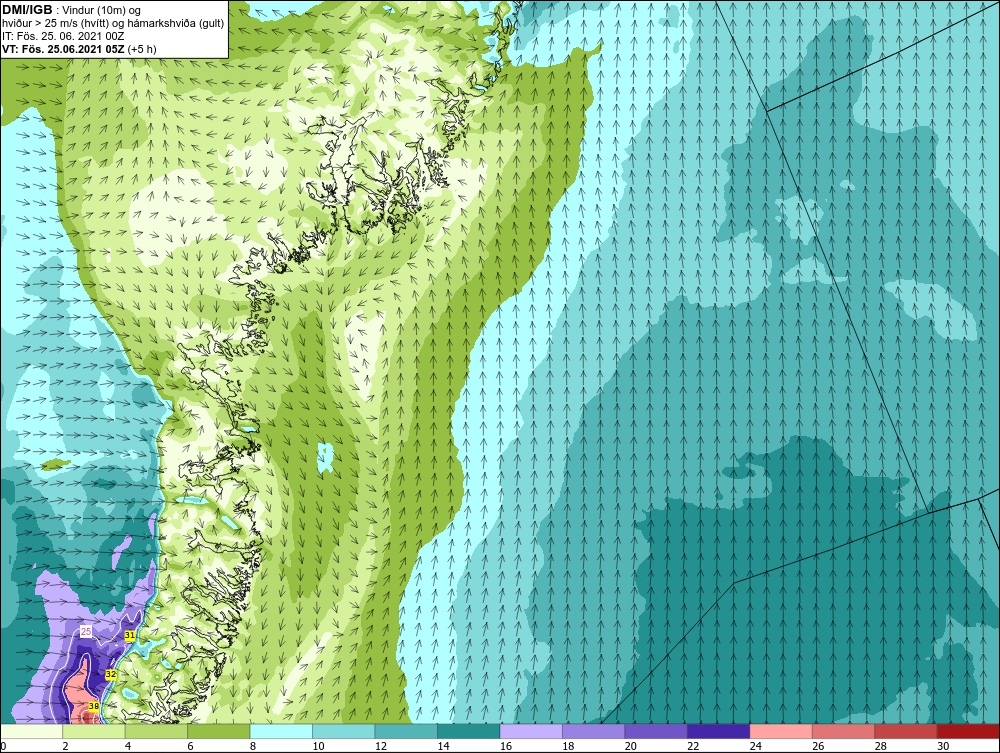Click the "30" value on the legend scale
The image size is (1000, 753).
(x=944, y=746)
